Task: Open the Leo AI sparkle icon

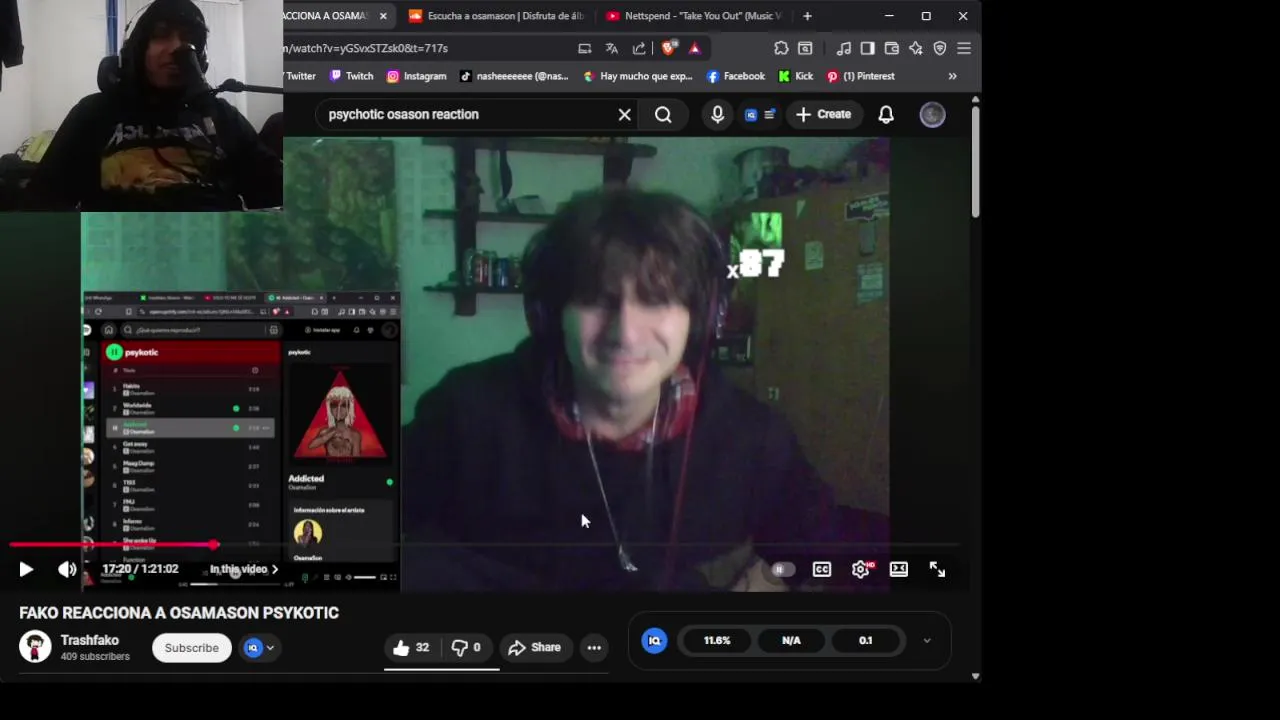Action: [x=916, y=48]
